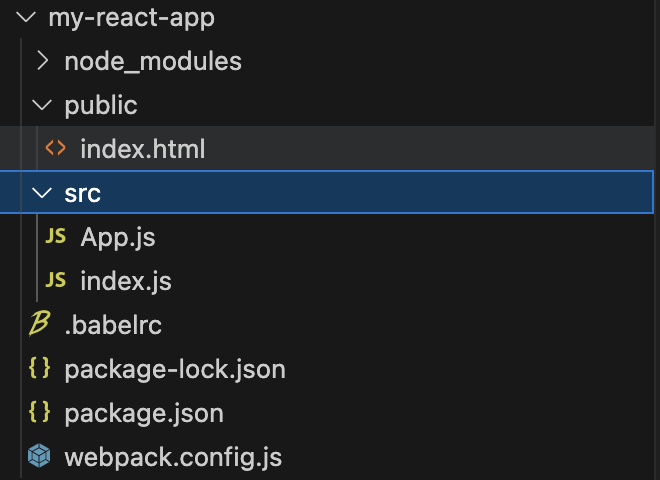Click the webpack cube icon
660x480 pixels.
pos(39,457)
